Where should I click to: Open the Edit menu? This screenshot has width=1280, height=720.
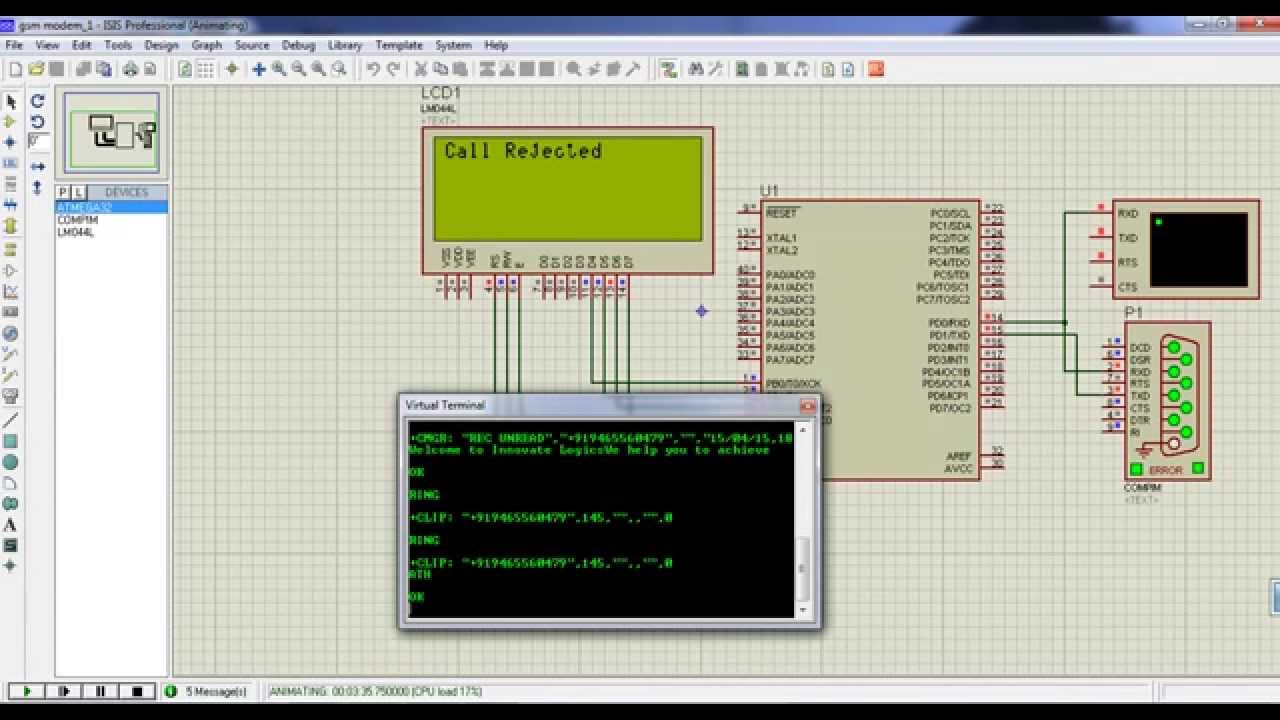point(82,45)
